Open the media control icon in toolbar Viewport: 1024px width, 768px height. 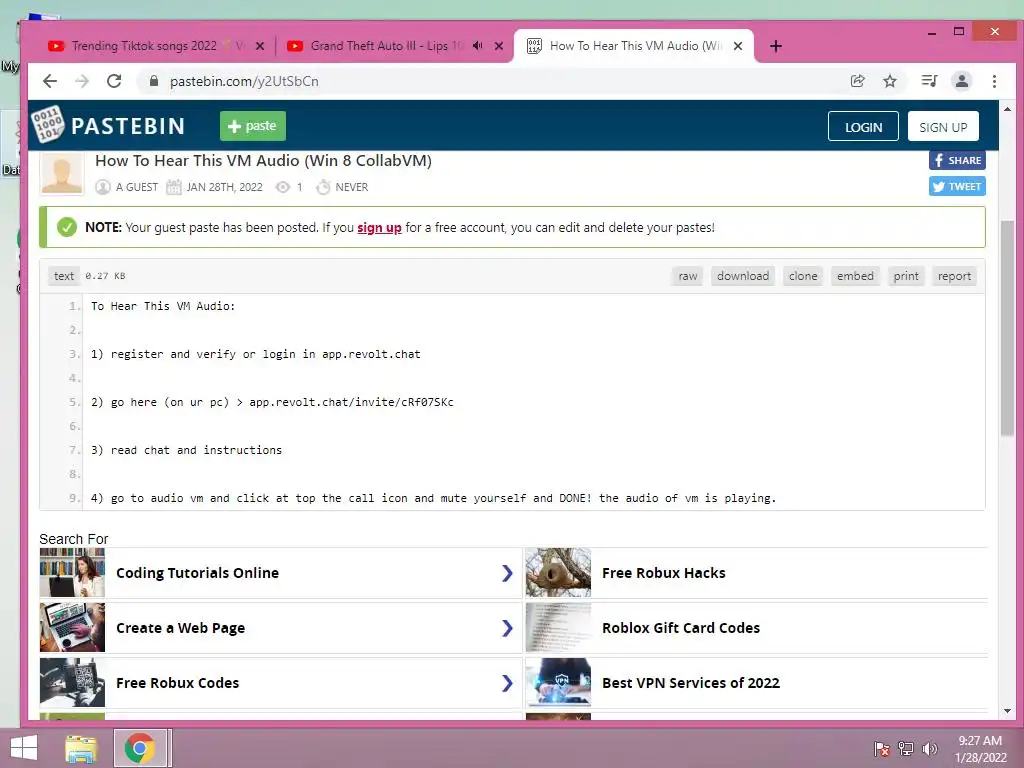[929, 81]
